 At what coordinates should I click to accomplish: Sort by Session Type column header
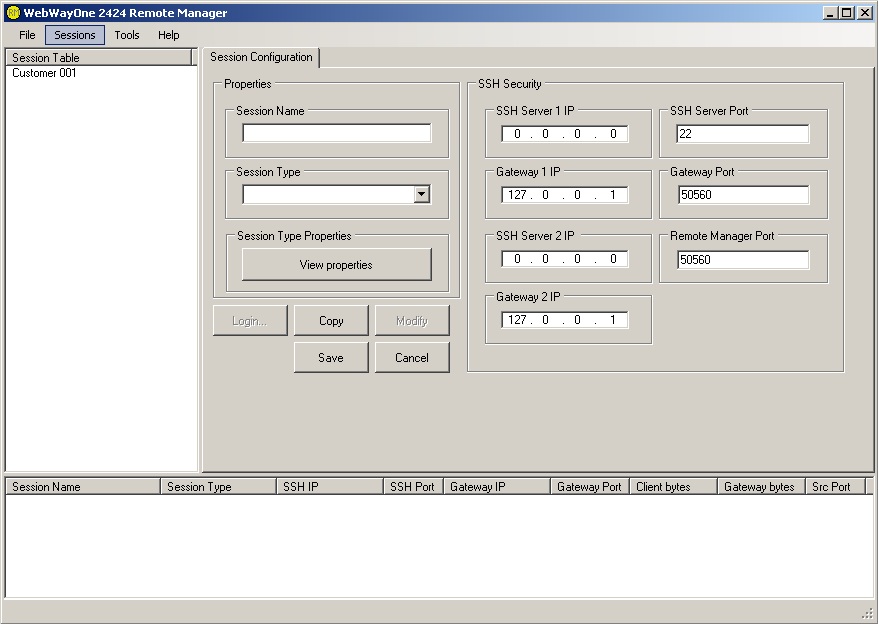coord(218,487)
